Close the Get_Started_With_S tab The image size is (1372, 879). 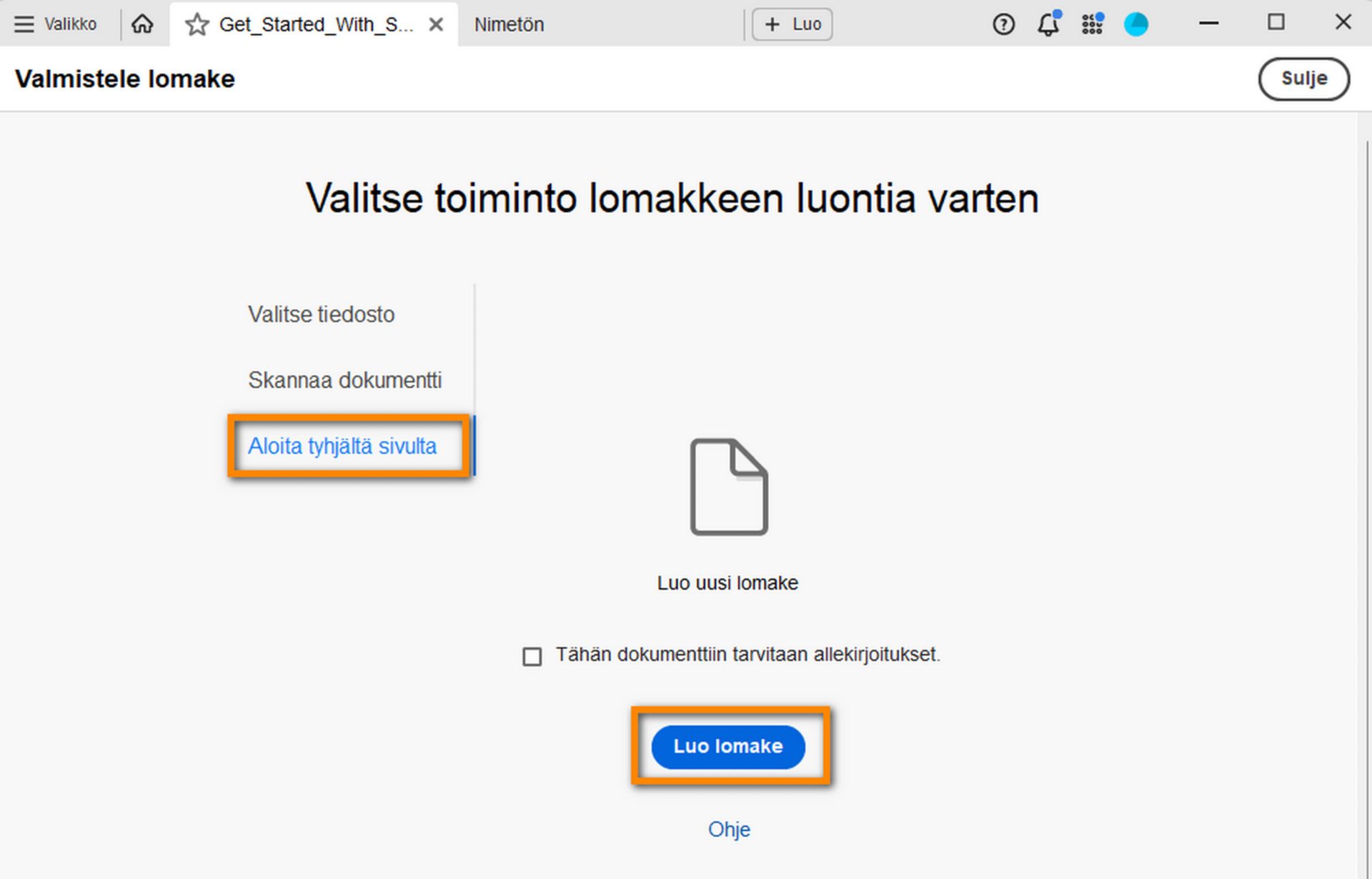(436, 24)
